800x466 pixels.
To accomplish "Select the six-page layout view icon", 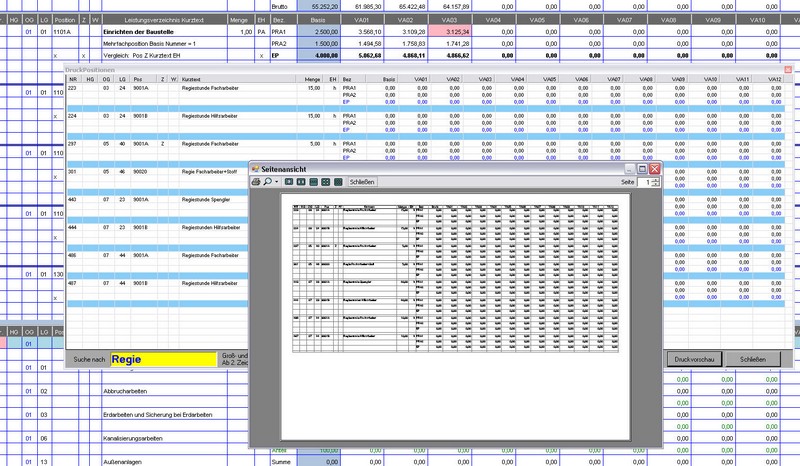I will [x=338, y=183].
